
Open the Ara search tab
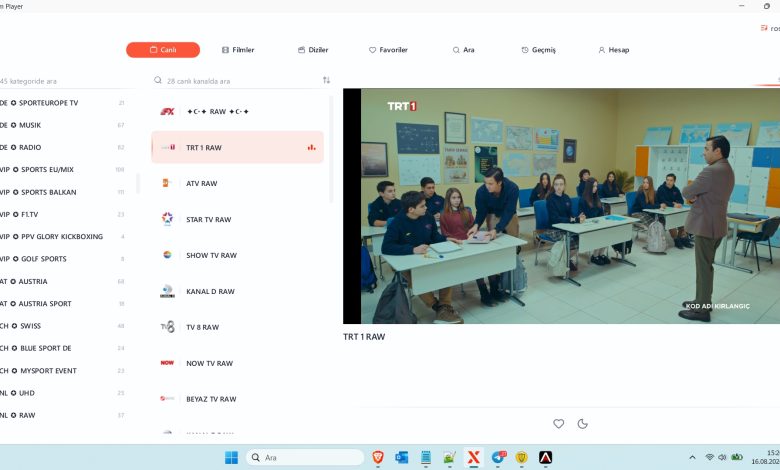coord(463,50)
